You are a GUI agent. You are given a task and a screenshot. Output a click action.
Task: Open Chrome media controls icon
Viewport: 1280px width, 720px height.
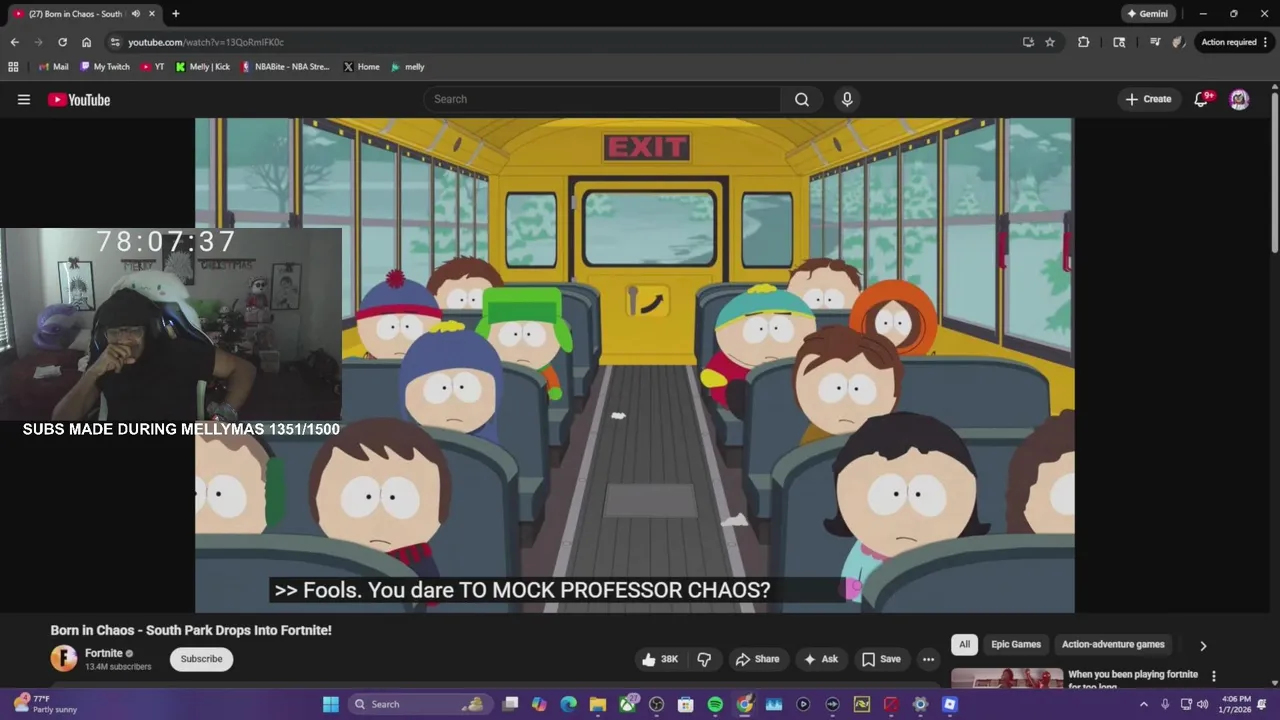(1155, 42)
